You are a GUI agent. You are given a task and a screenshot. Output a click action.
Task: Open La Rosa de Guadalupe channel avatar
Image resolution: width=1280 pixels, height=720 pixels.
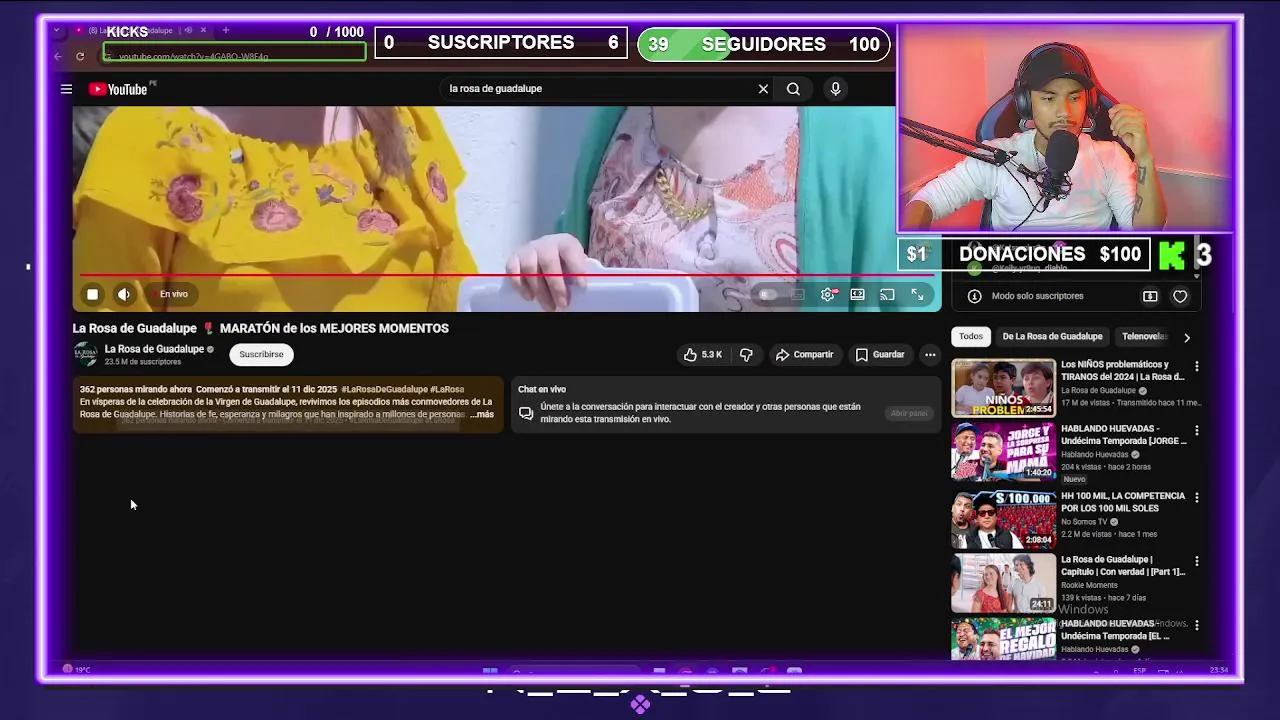tap(85, 354)
